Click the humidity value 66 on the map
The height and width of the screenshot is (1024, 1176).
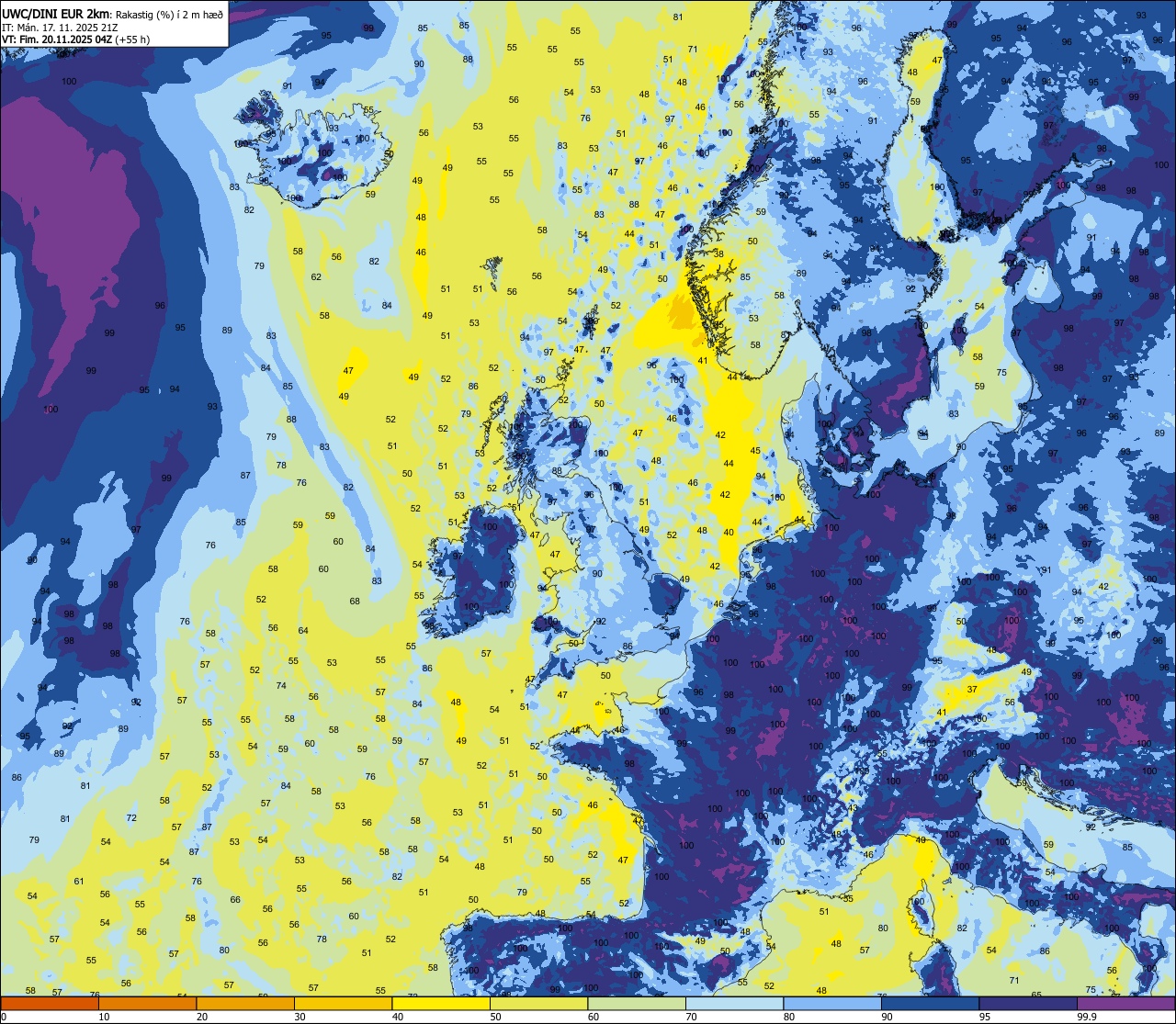click(x=235, y=900)
